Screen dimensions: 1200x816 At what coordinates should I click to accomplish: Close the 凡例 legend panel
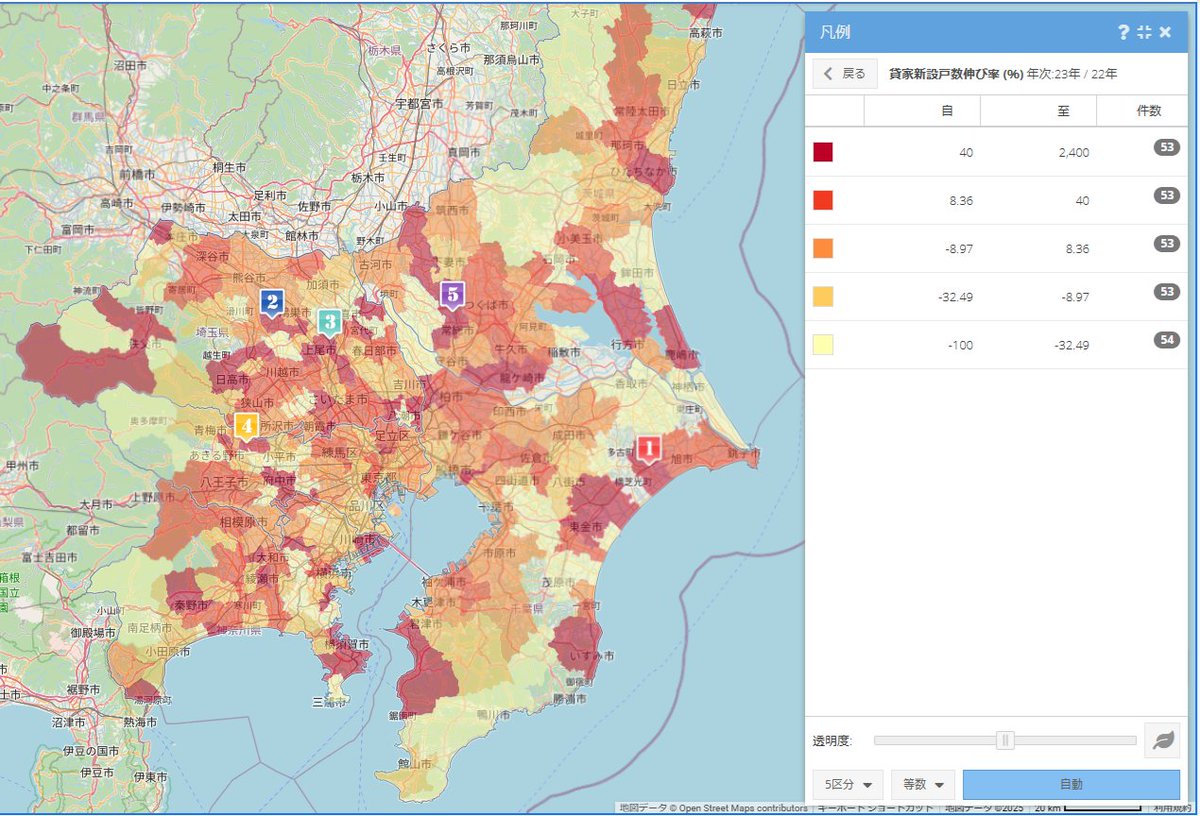click(x=1165, y=32)
